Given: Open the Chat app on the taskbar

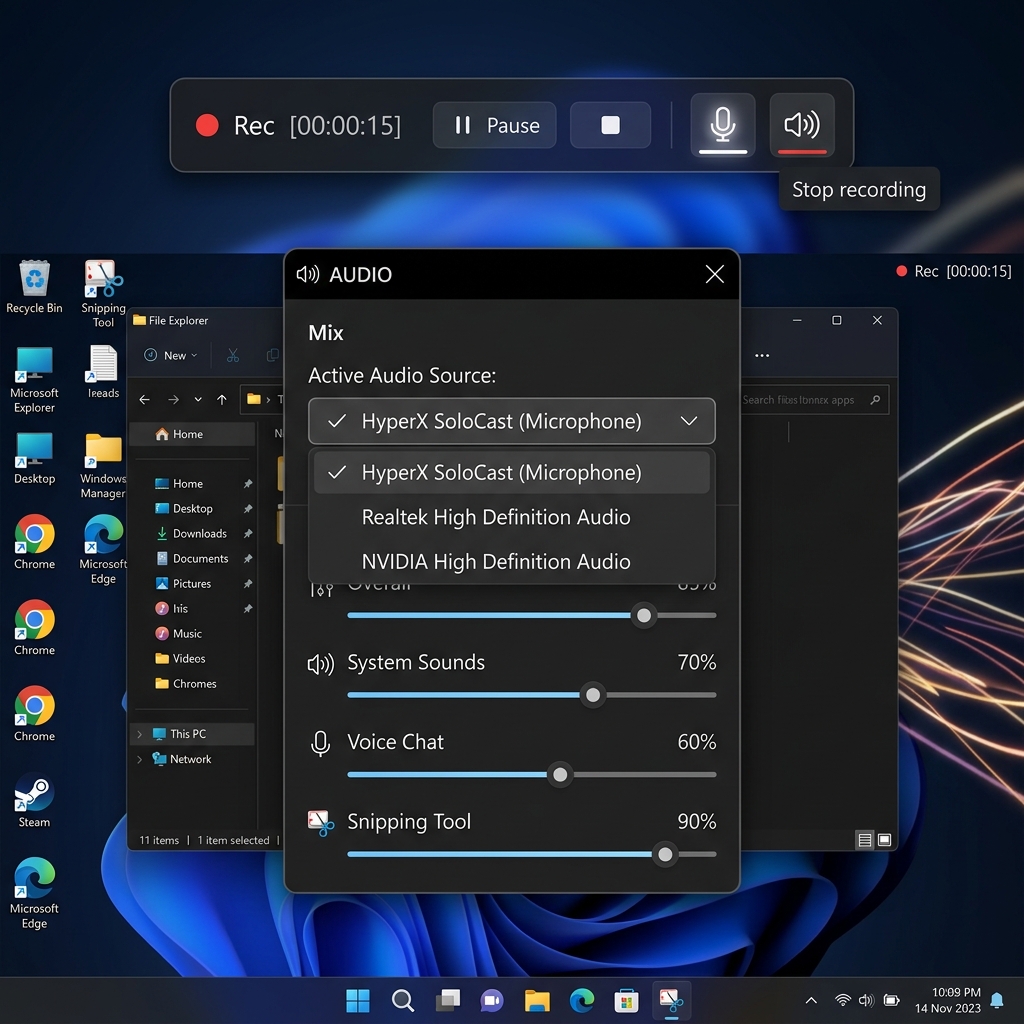Looking at the screenshot, I should (x=492, y=1000).
